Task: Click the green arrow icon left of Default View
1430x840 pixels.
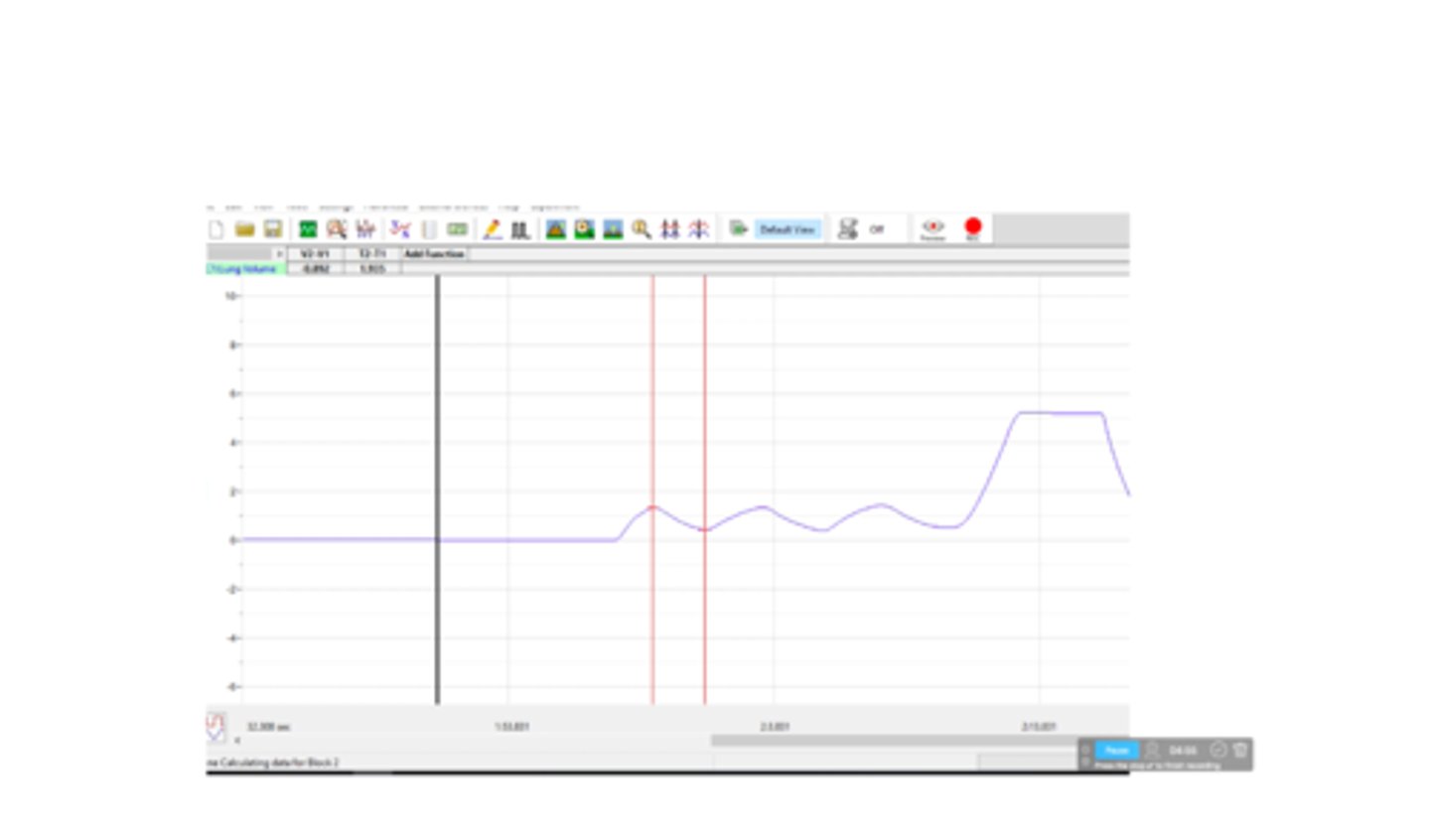Action: [738, 229]
